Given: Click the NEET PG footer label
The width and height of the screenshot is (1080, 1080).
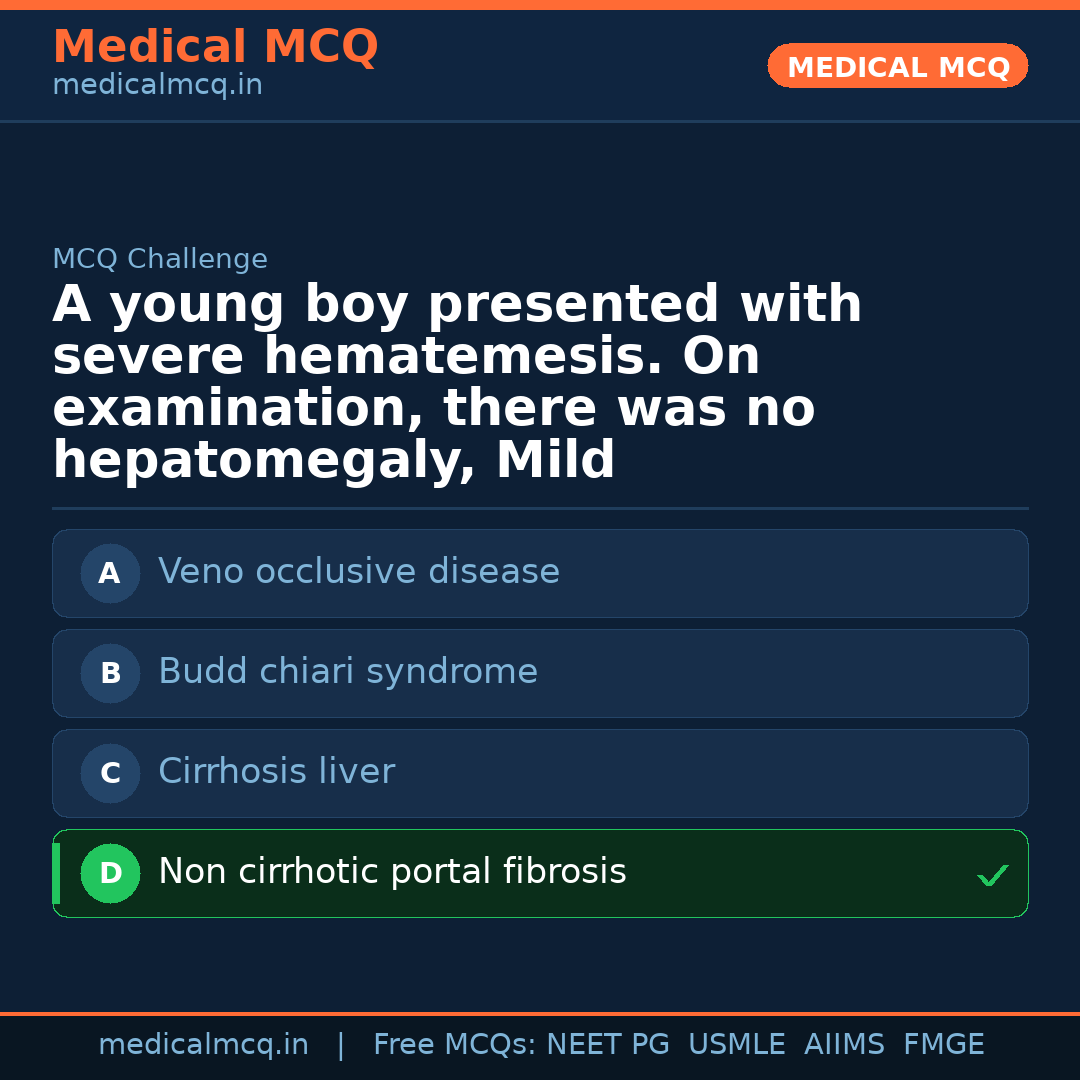Looking at the screenshot, I should pos(608,1045).
